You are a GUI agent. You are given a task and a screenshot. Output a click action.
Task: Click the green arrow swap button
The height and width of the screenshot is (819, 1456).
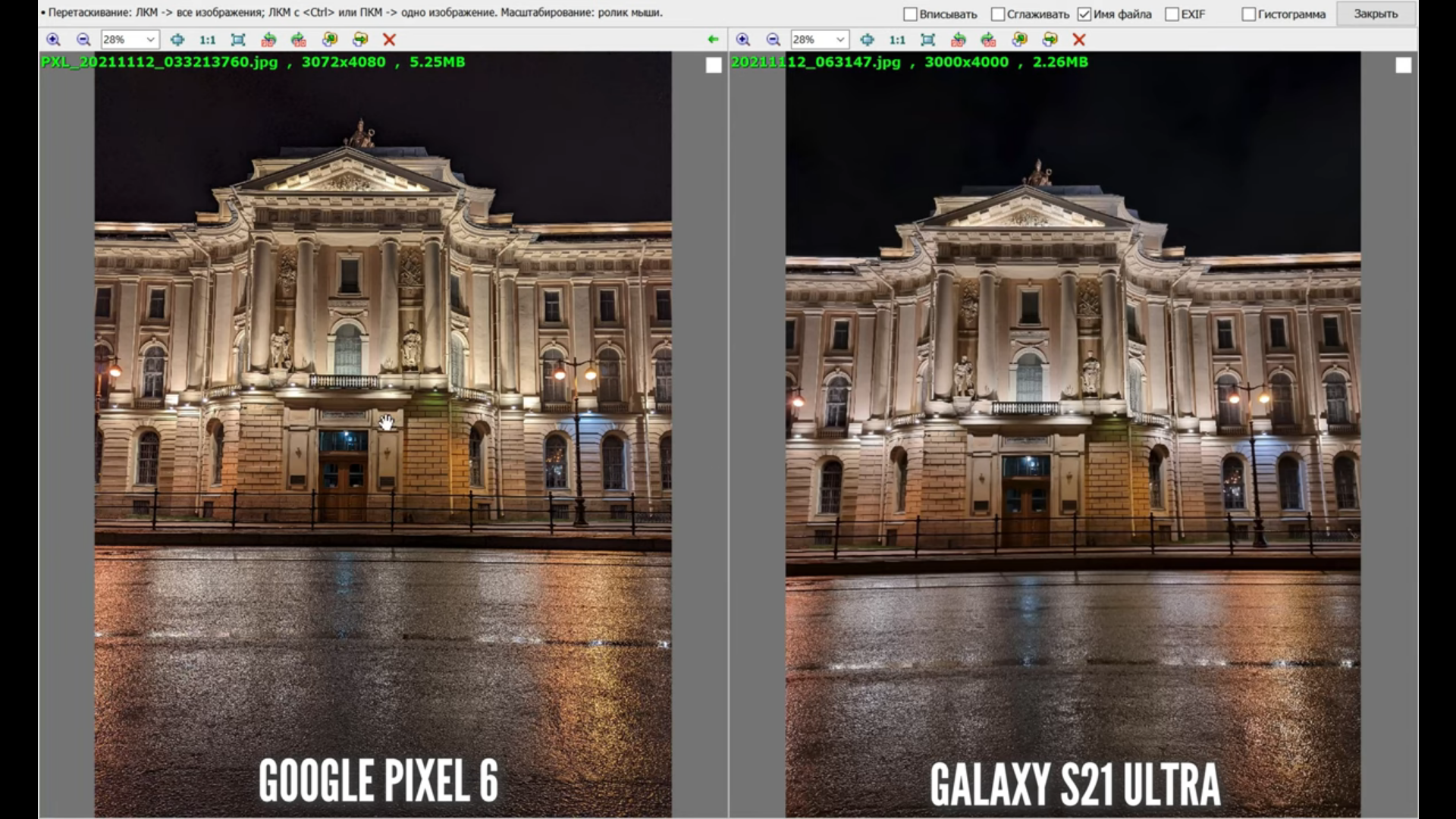(713, 39)
